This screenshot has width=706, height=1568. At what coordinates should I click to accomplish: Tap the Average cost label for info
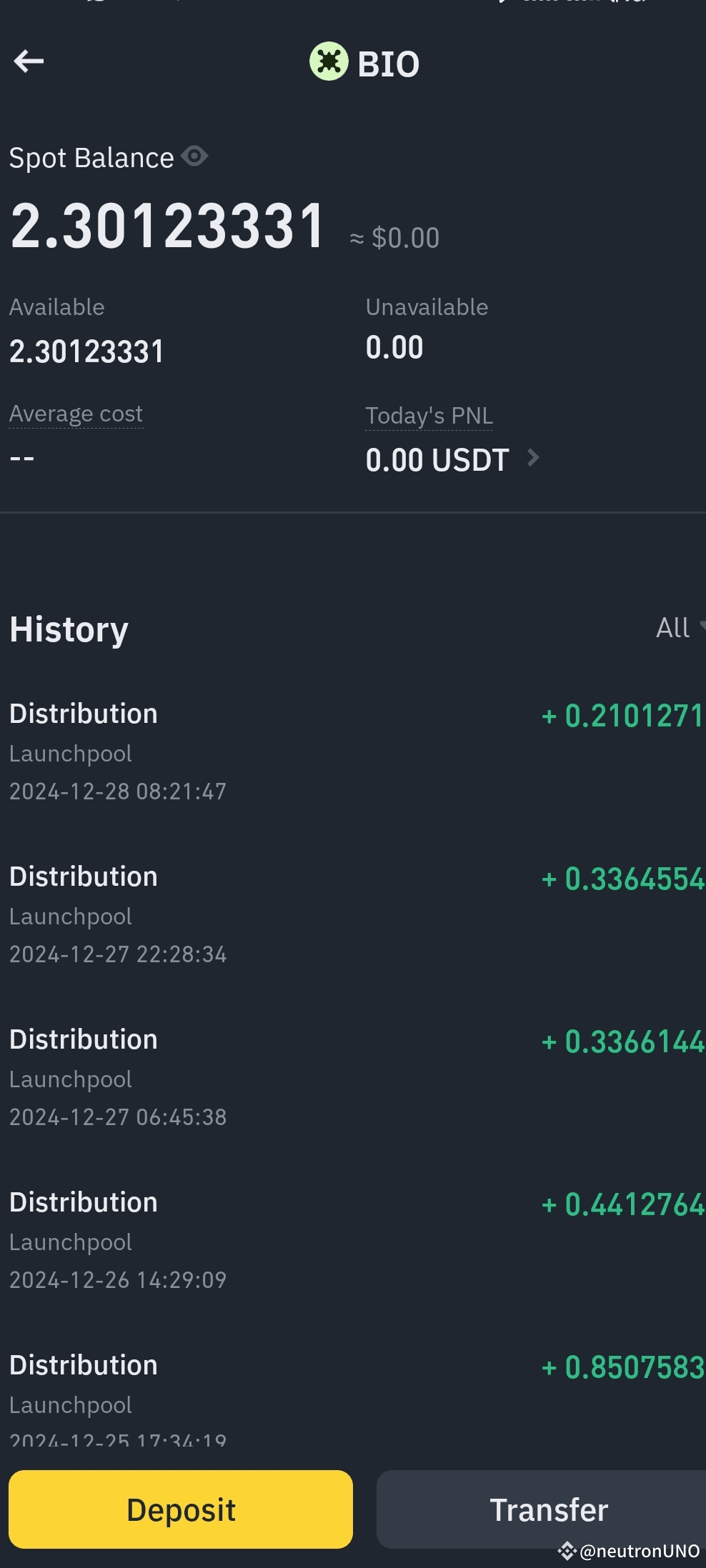pyautogui.click(x=76, y=414)
